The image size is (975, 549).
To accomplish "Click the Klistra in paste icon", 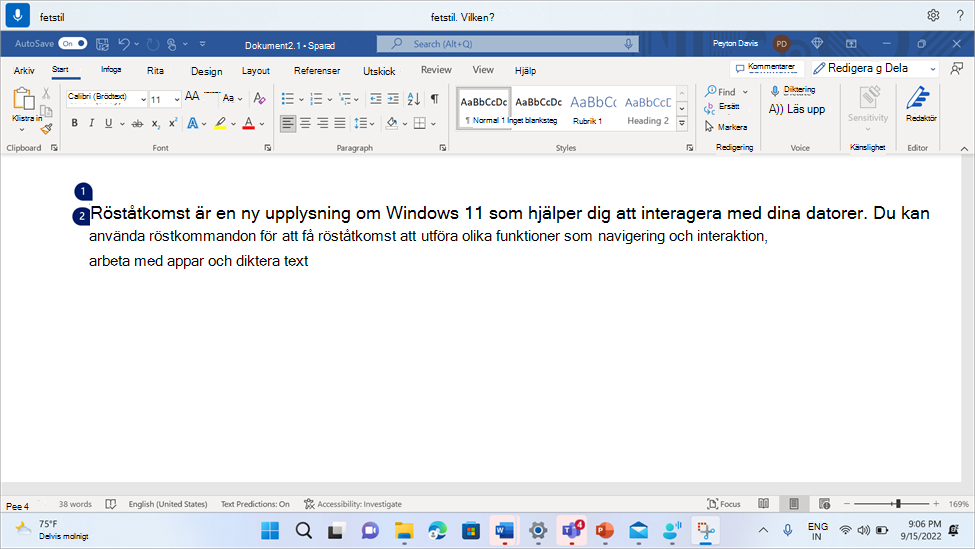I will 23,99.
